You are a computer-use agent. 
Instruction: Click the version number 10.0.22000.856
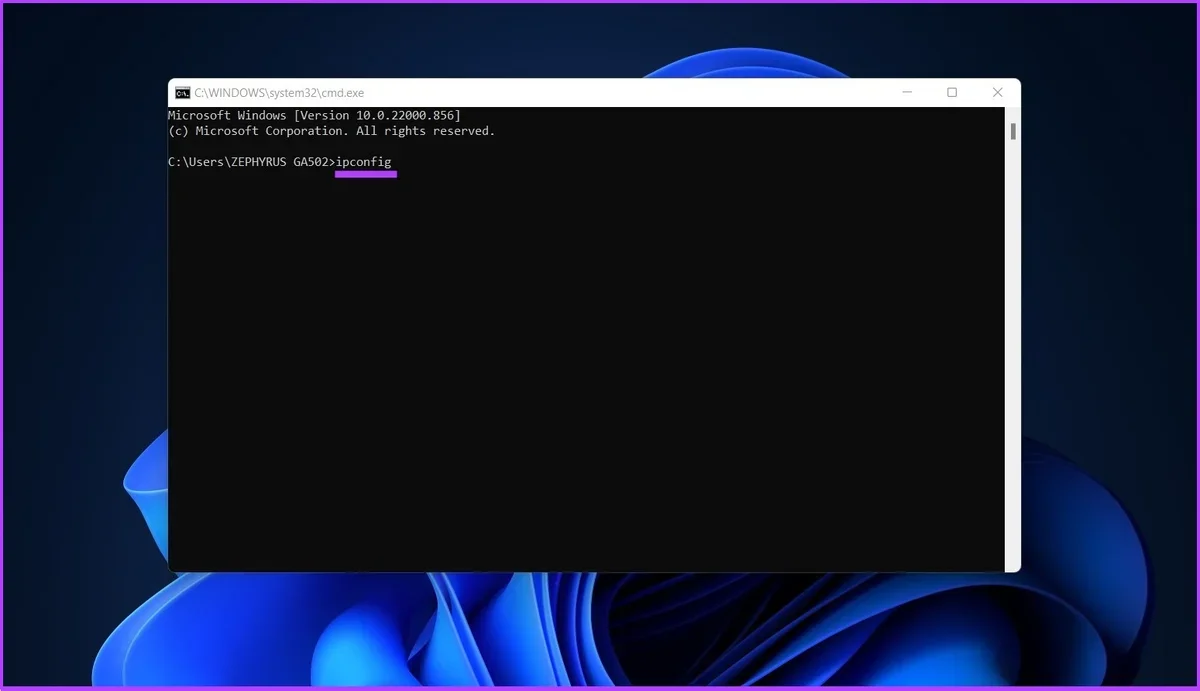[x=404, y=116]
